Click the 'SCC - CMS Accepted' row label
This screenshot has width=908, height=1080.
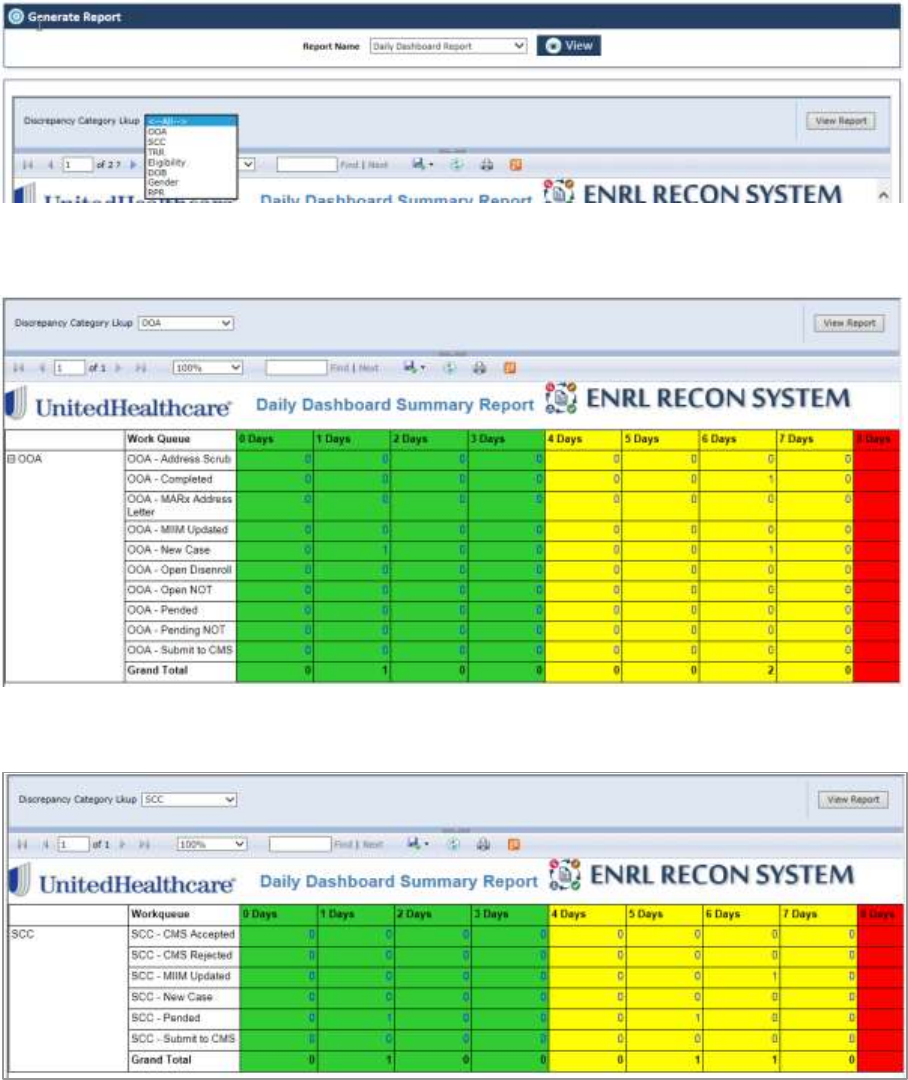183,935
